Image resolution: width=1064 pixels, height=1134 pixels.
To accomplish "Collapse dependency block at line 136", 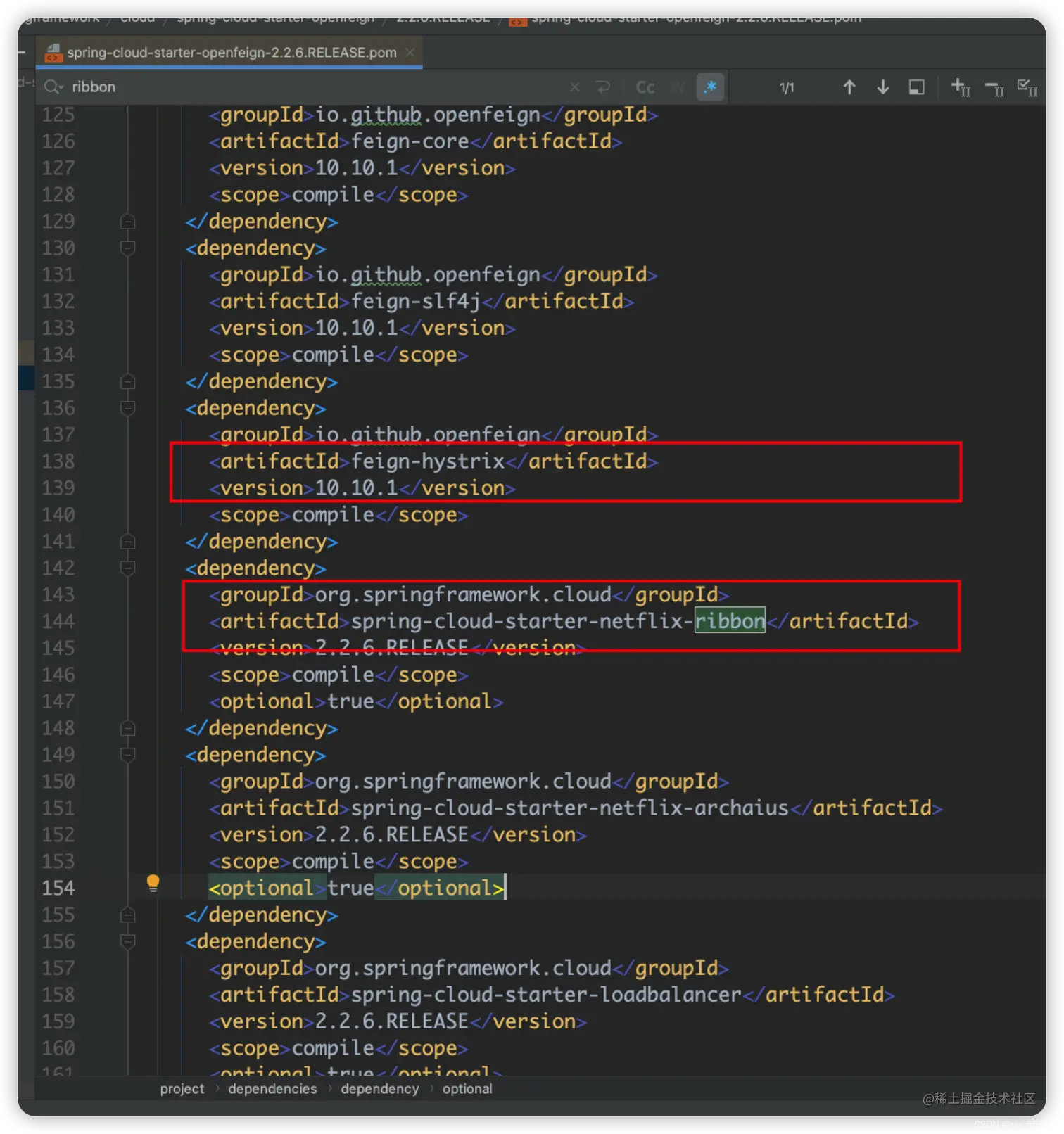I will [x=127, y=408].
